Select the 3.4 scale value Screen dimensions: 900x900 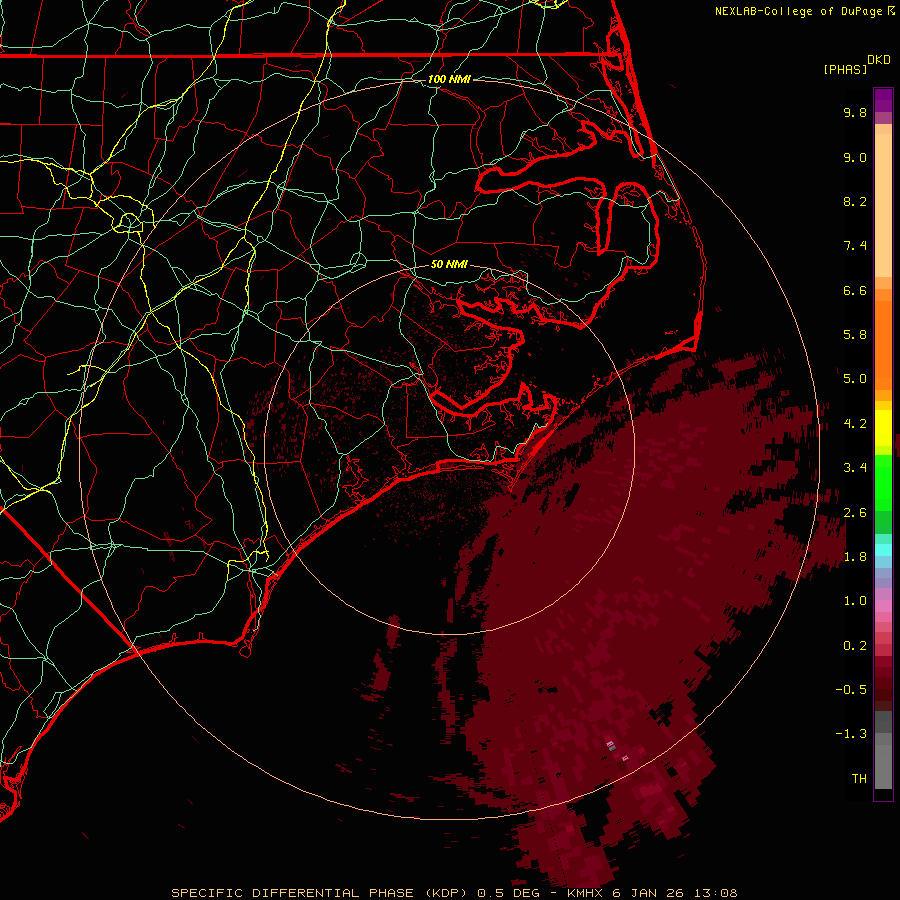(855, 468)
